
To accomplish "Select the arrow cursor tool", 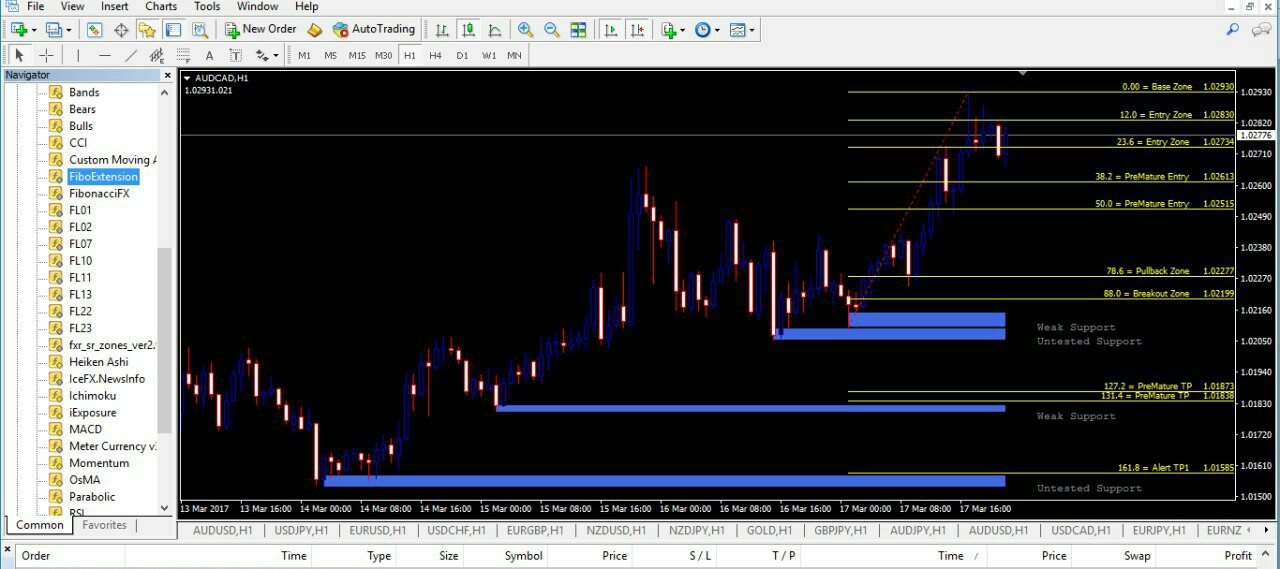I will [x=19, y=55].
